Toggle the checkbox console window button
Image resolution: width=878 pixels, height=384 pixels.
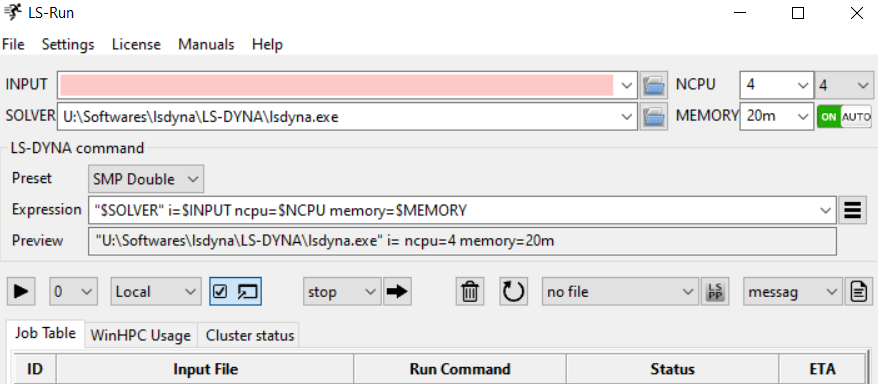(x=236, y=292)
